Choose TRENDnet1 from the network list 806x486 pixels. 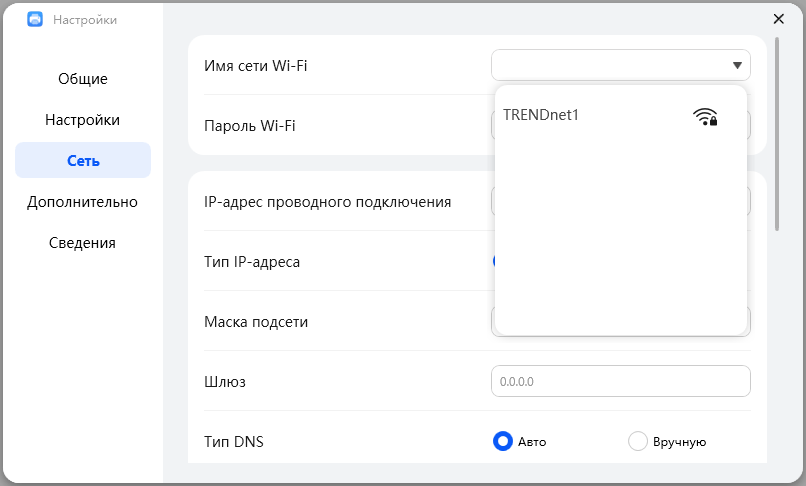point(541,115)
